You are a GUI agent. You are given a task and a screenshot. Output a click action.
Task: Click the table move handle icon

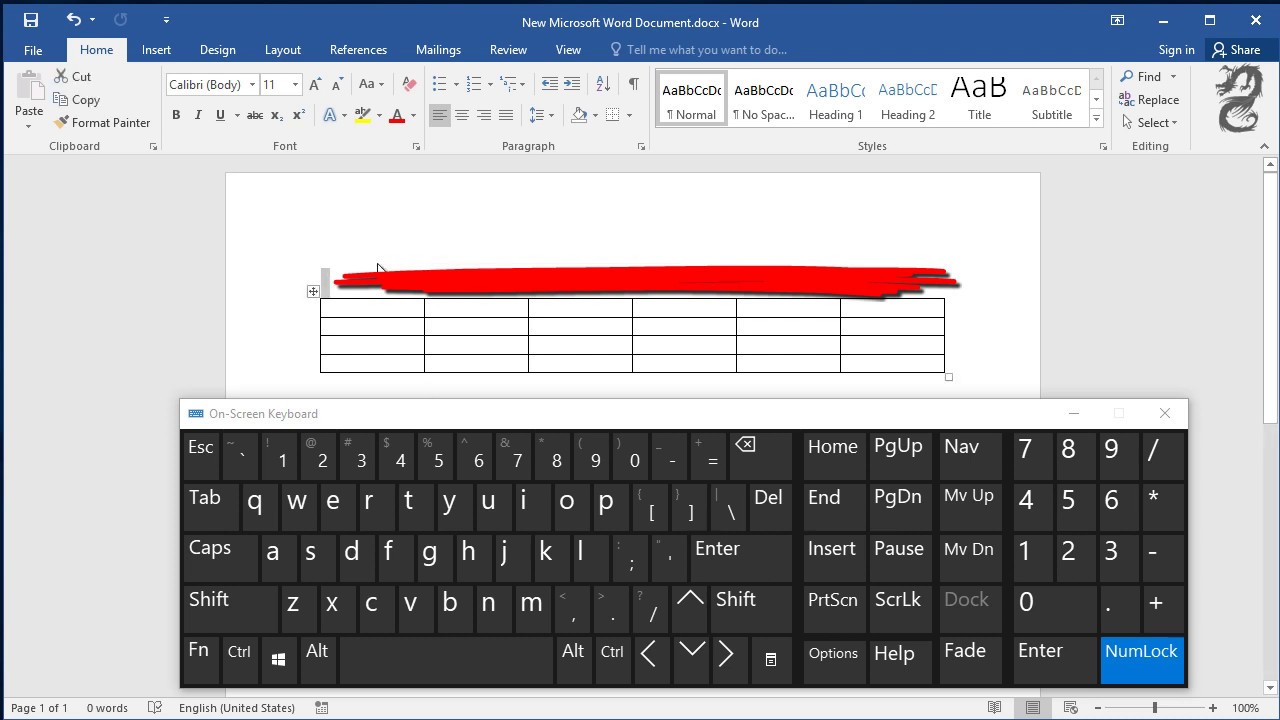(313, 291)
